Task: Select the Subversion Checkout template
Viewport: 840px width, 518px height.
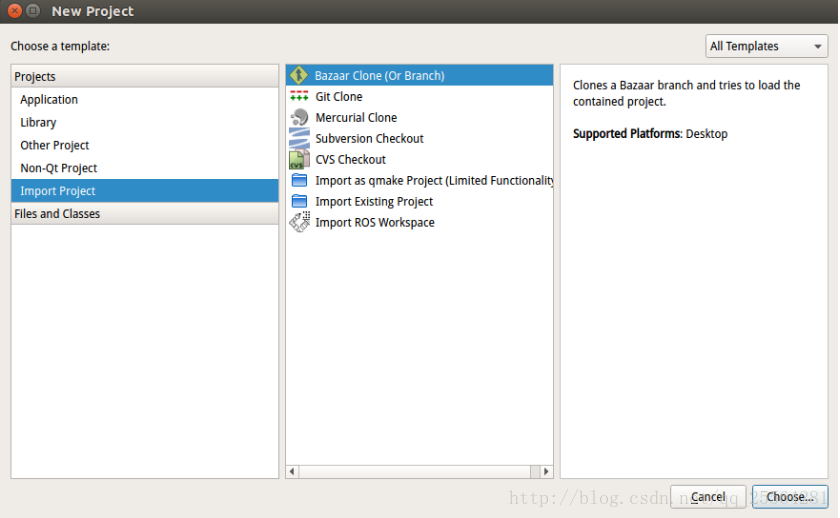Action: [x=419, y=138]
